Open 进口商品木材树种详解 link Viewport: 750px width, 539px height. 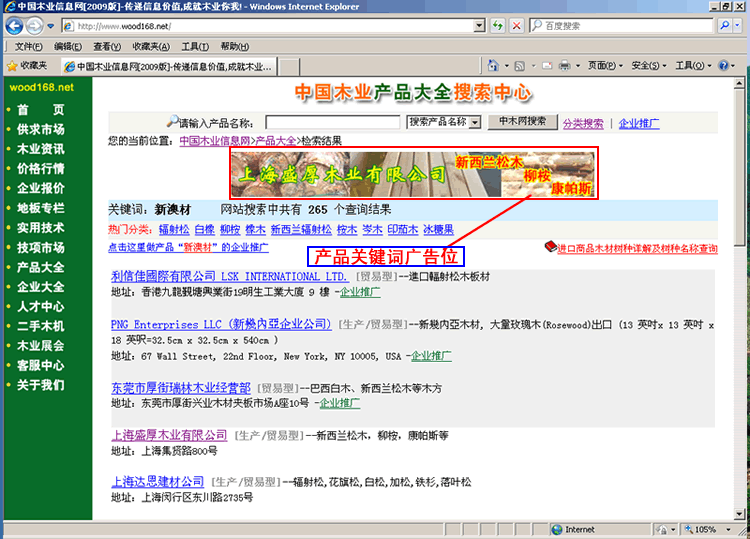[637, 249]
